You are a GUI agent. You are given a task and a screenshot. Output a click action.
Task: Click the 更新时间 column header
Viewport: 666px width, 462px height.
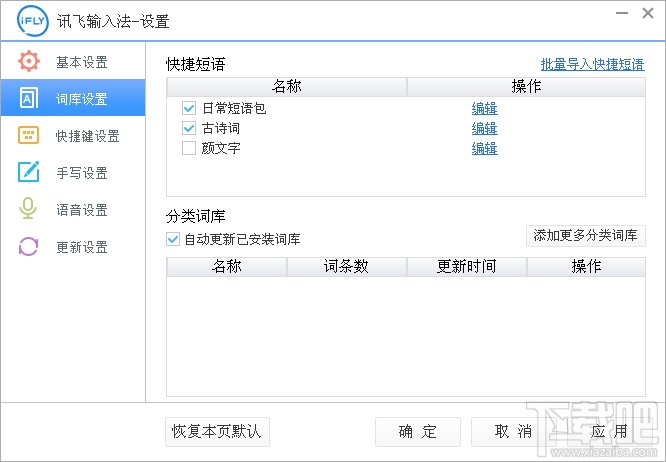pos(467,267)
